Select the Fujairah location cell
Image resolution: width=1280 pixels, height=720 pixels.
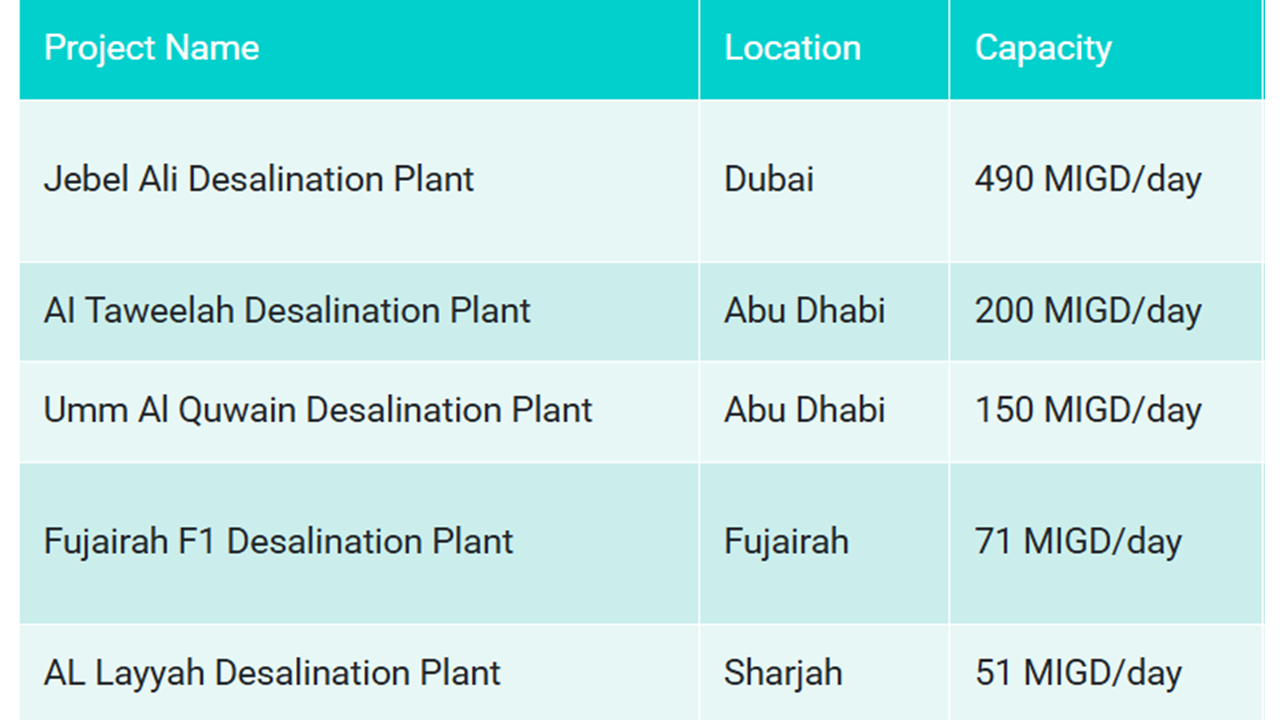[x=786, y=542]
